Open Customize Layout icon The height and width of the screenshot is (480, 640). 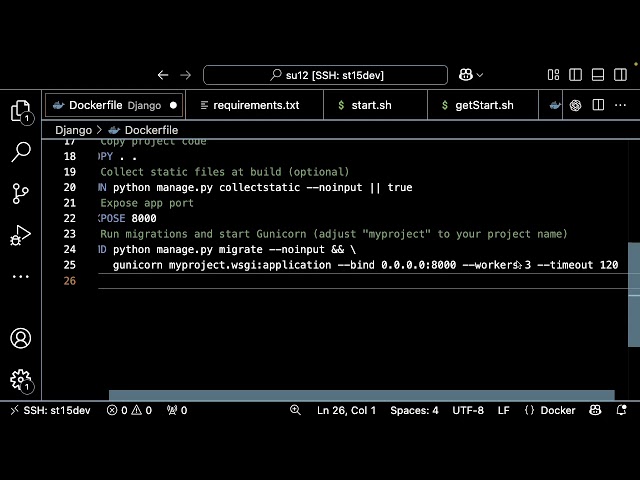pos(553,75)
